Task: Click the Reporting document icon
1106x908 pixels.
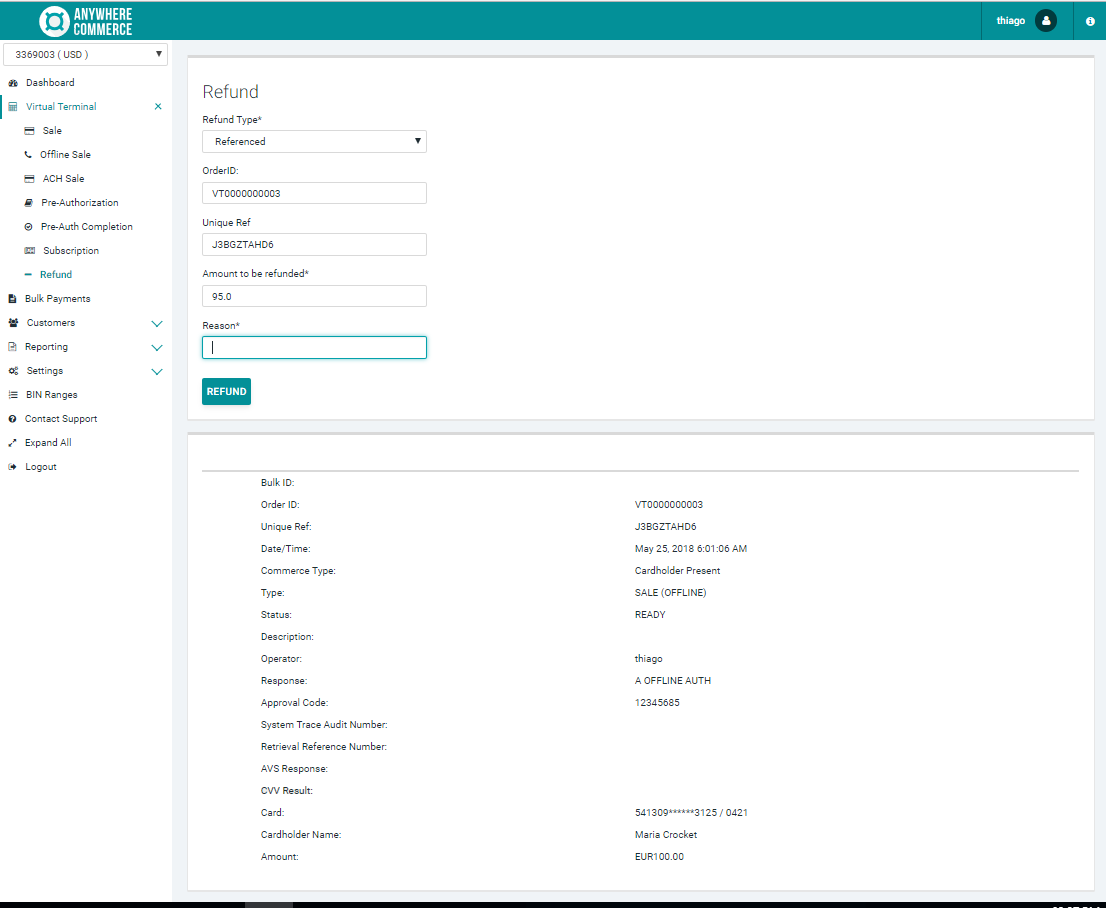Action: coord(12,346)
